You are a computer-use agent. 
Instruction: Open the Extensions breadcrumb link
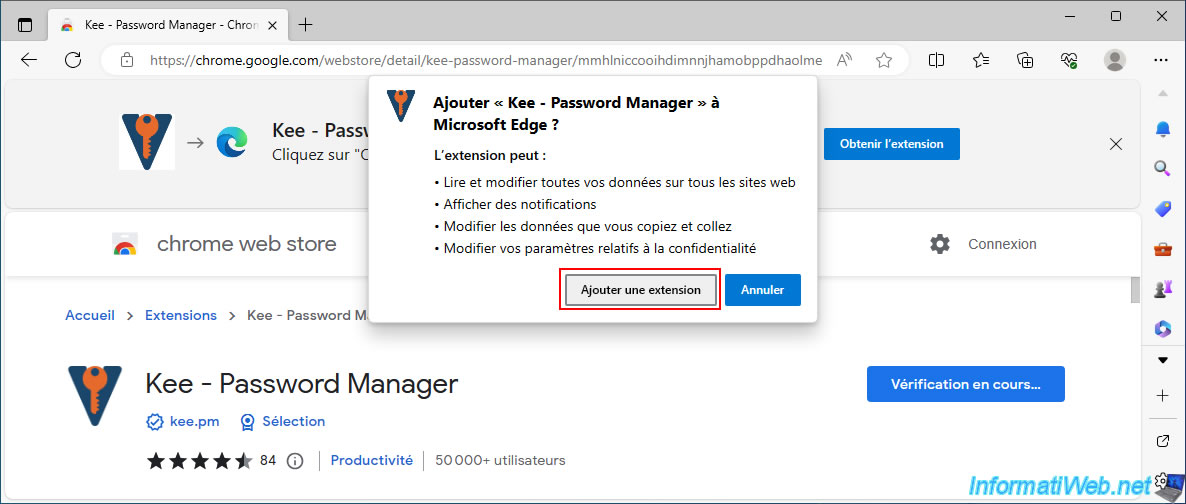[181, 315]
